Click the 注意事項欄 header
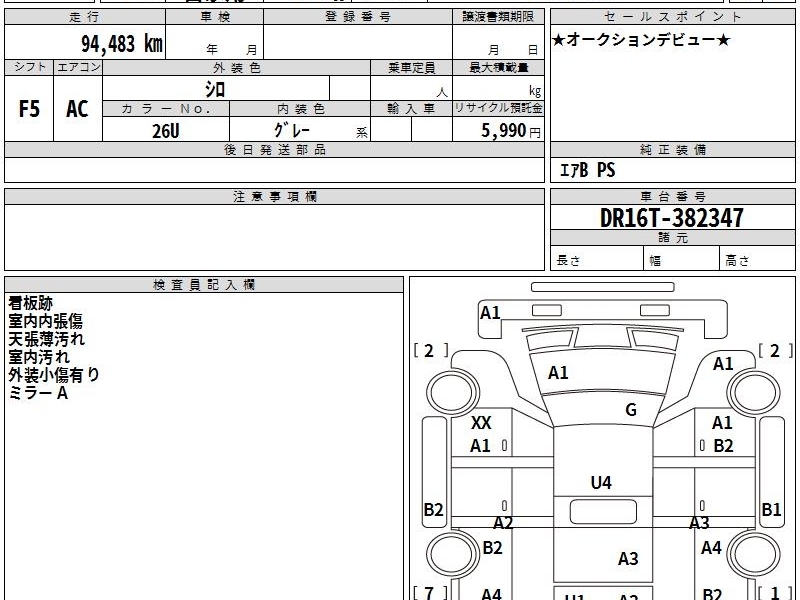The image size is (800, 600). click(274, 197)
